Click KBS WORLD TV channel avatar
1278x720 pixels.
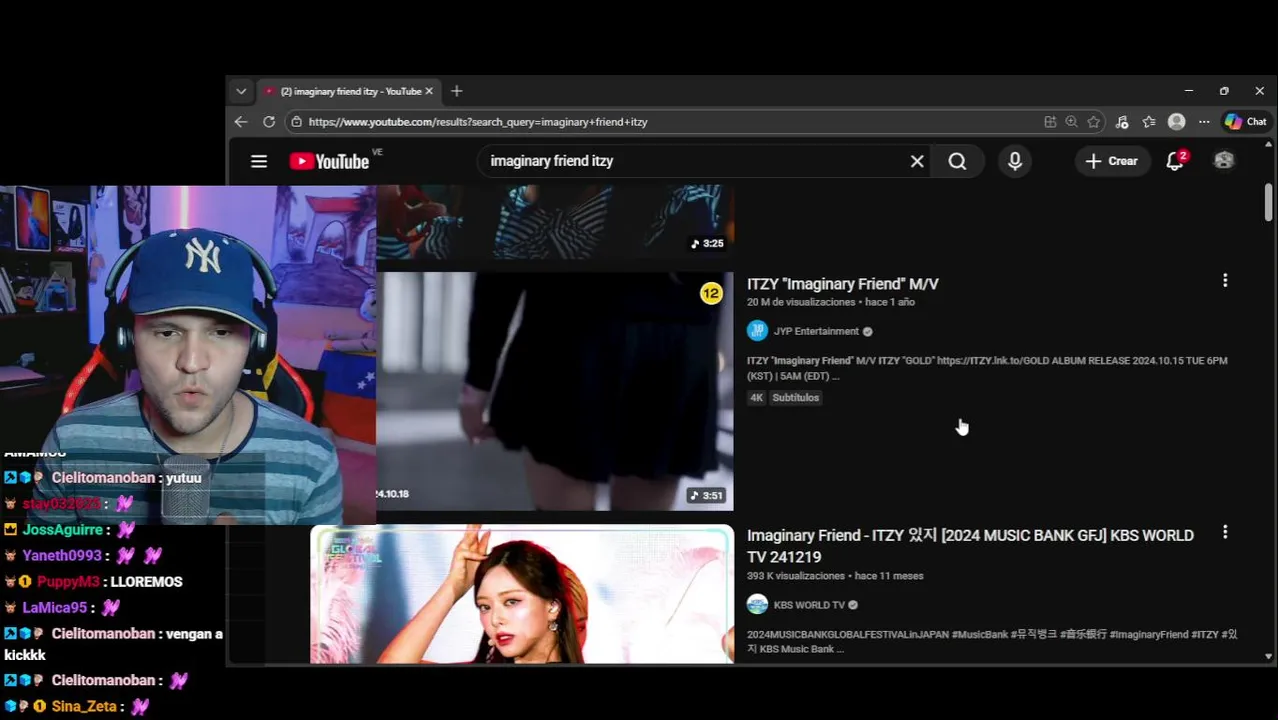[x=757, y=605]
